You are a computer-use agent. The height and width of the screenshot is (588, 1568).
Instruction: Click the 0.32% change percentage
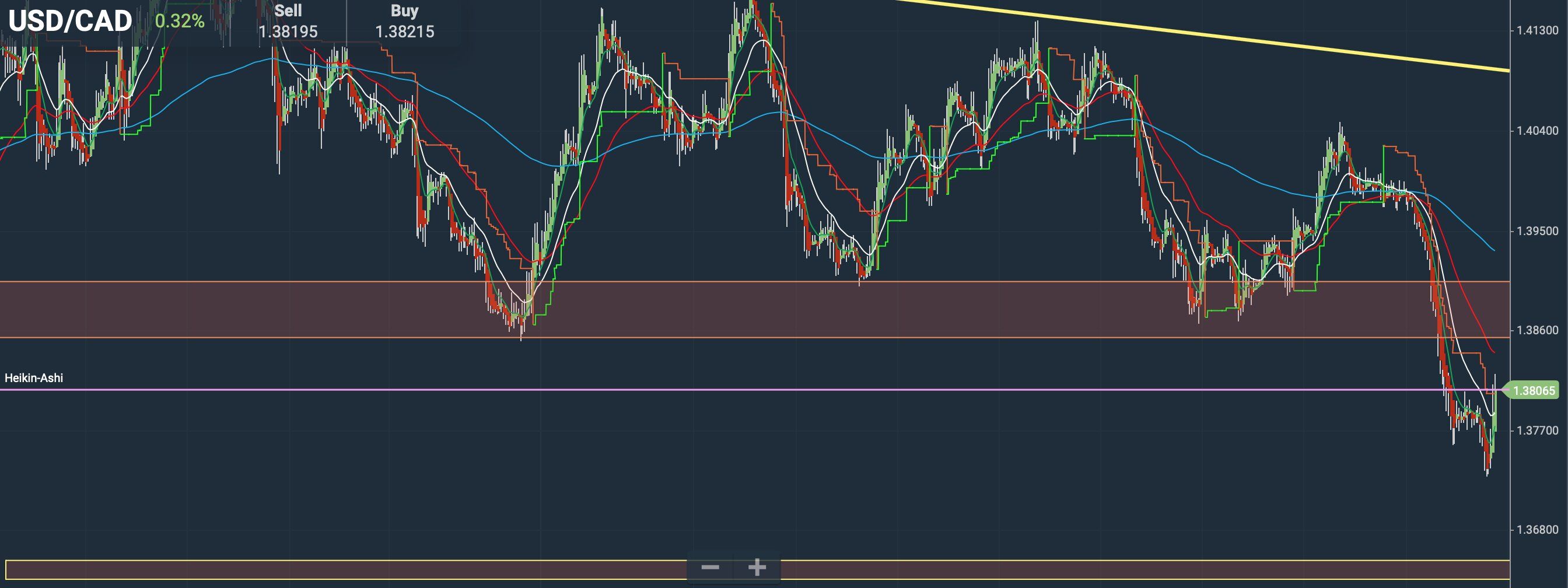click(x=180, y=22)
